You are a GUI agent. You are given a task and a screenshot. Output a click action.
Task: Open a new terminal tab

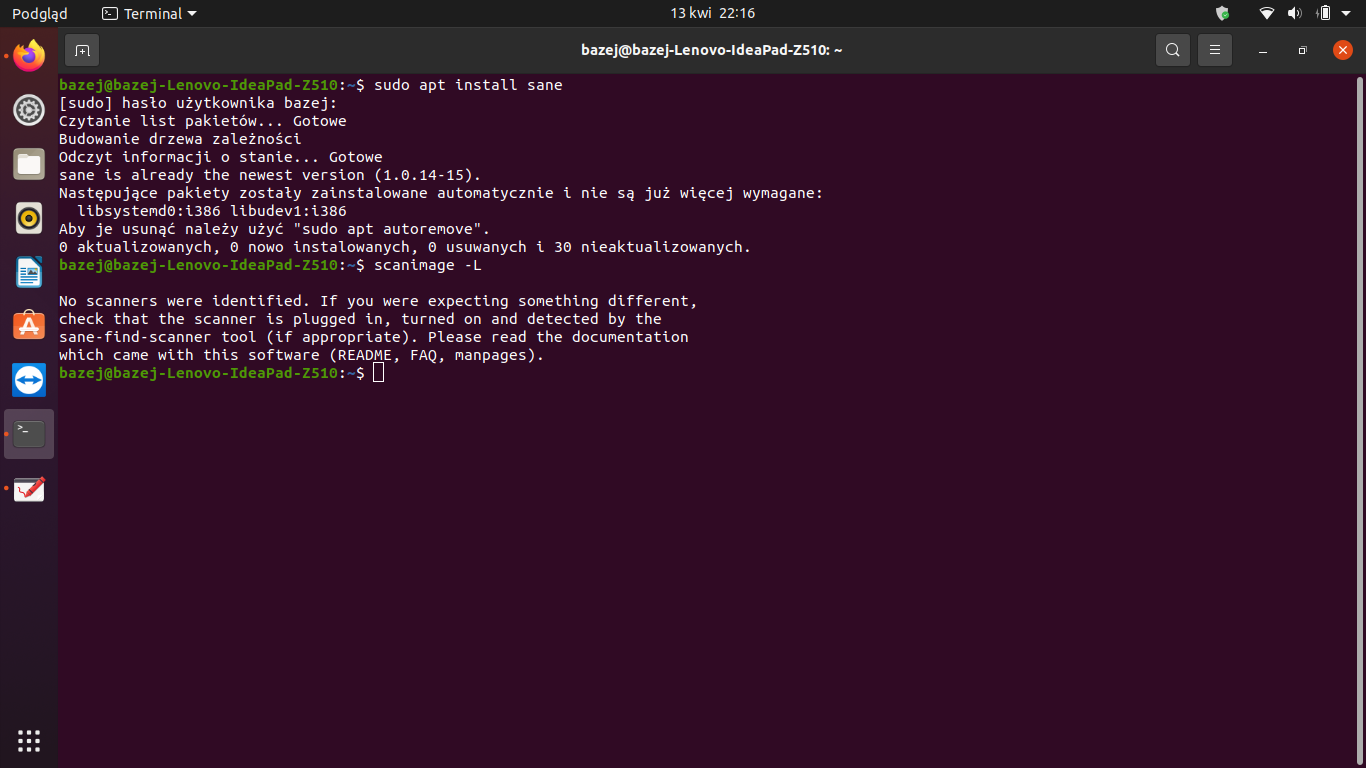[x=82, y=50]
